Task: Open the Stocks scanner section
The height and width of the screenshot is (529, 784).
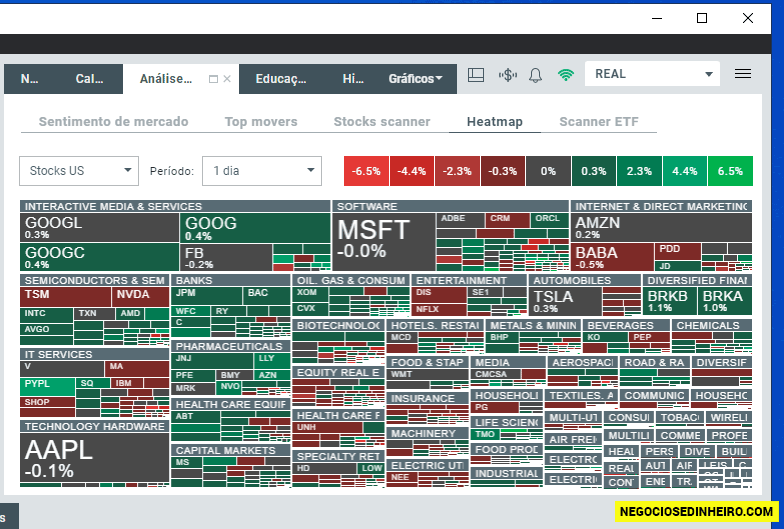Action: click(x=382, y=122)
